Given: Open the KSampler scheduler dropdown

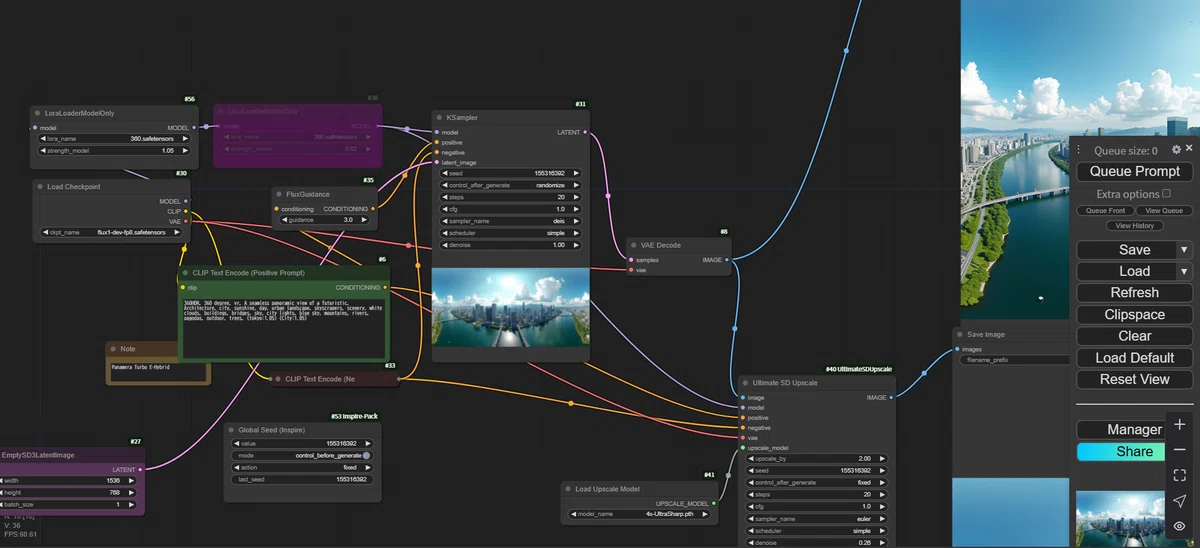Looking at the screenshot, I should point(511,233).
